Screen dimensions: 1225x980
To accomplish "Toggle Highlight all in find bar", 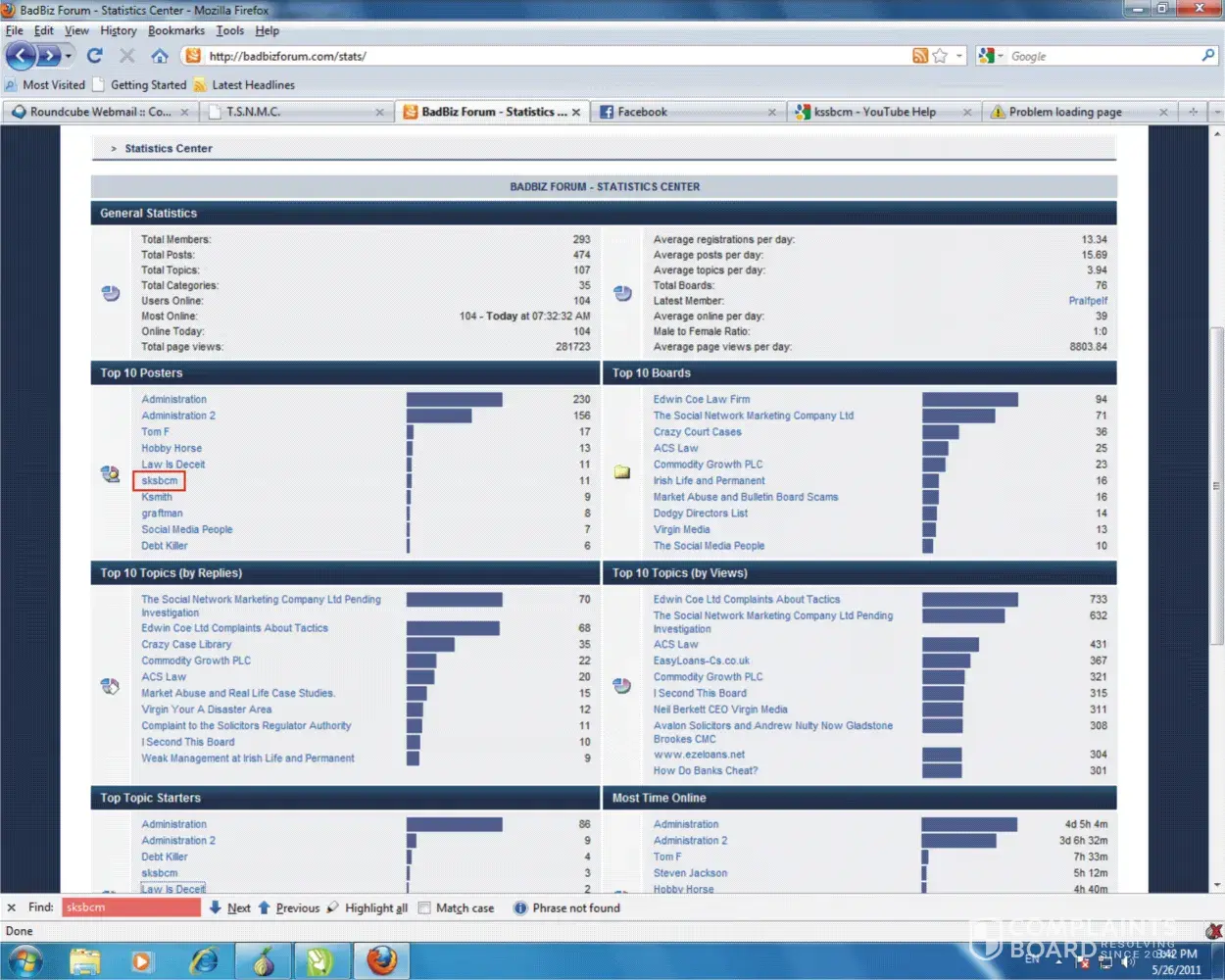I will coord(367,907).
